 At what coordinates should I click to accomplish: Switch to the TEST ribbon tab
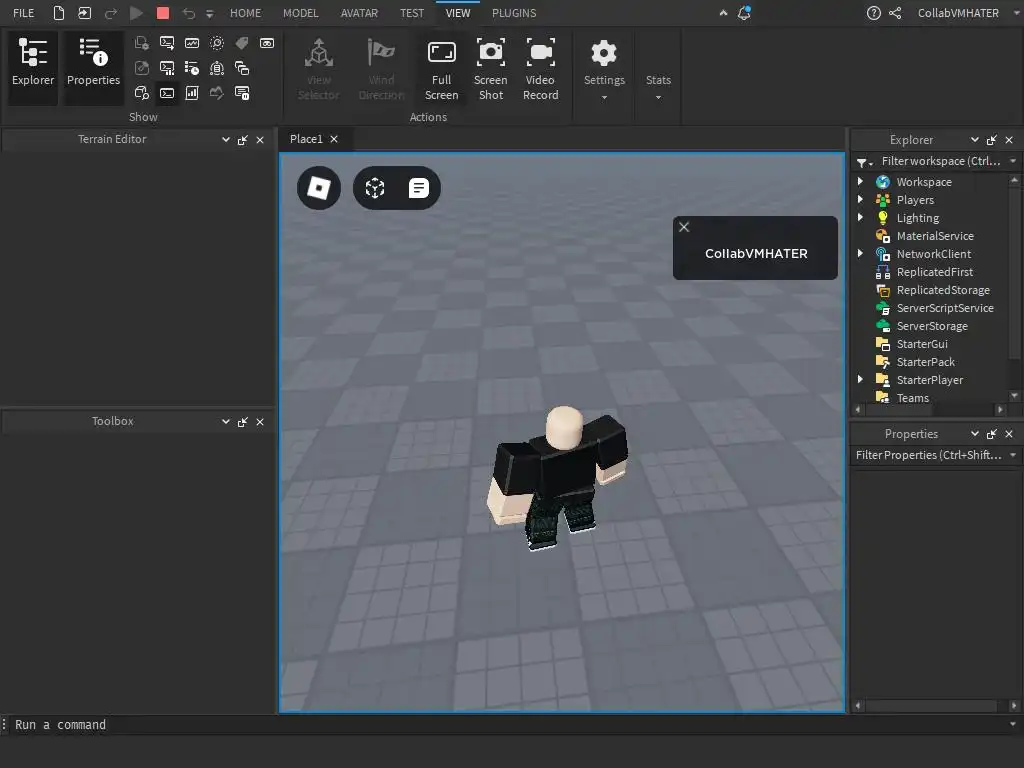(x=411, y=13)
